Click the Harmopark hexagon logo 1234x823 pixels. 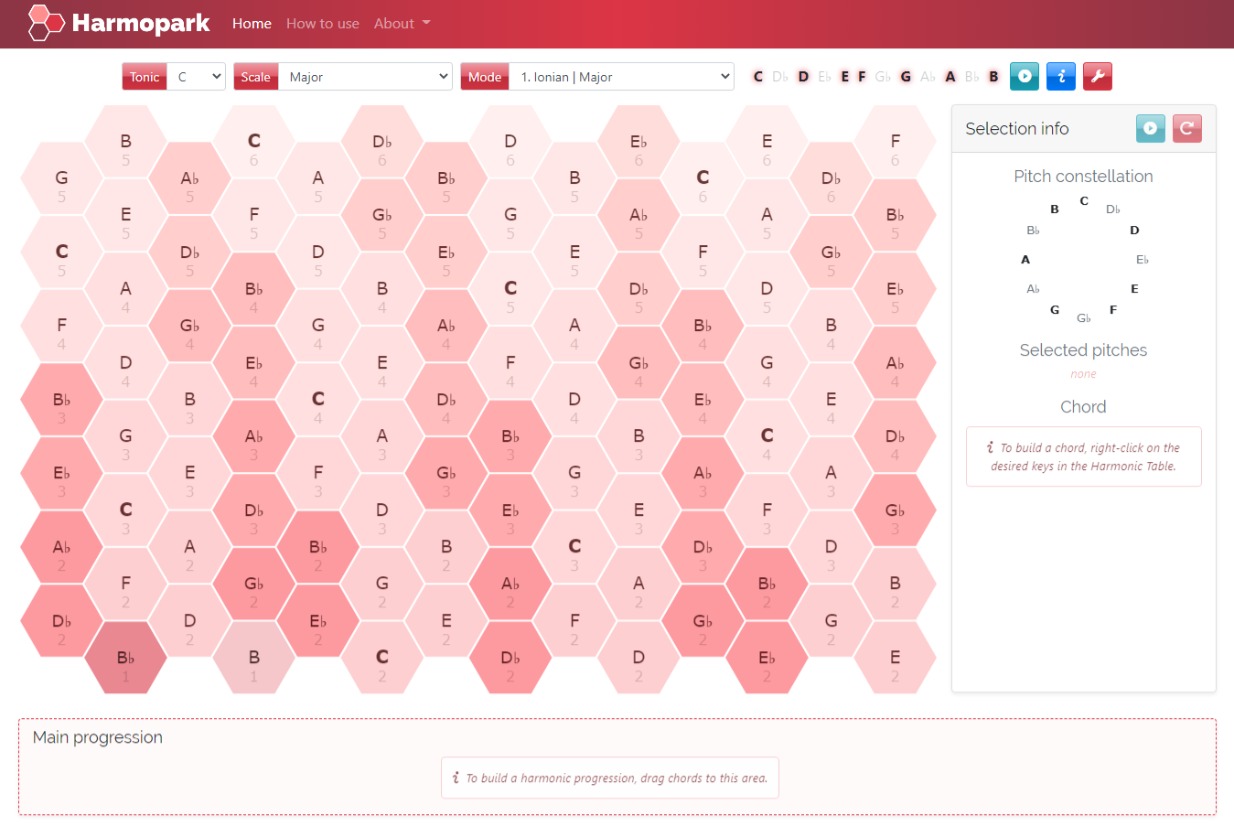46,23
